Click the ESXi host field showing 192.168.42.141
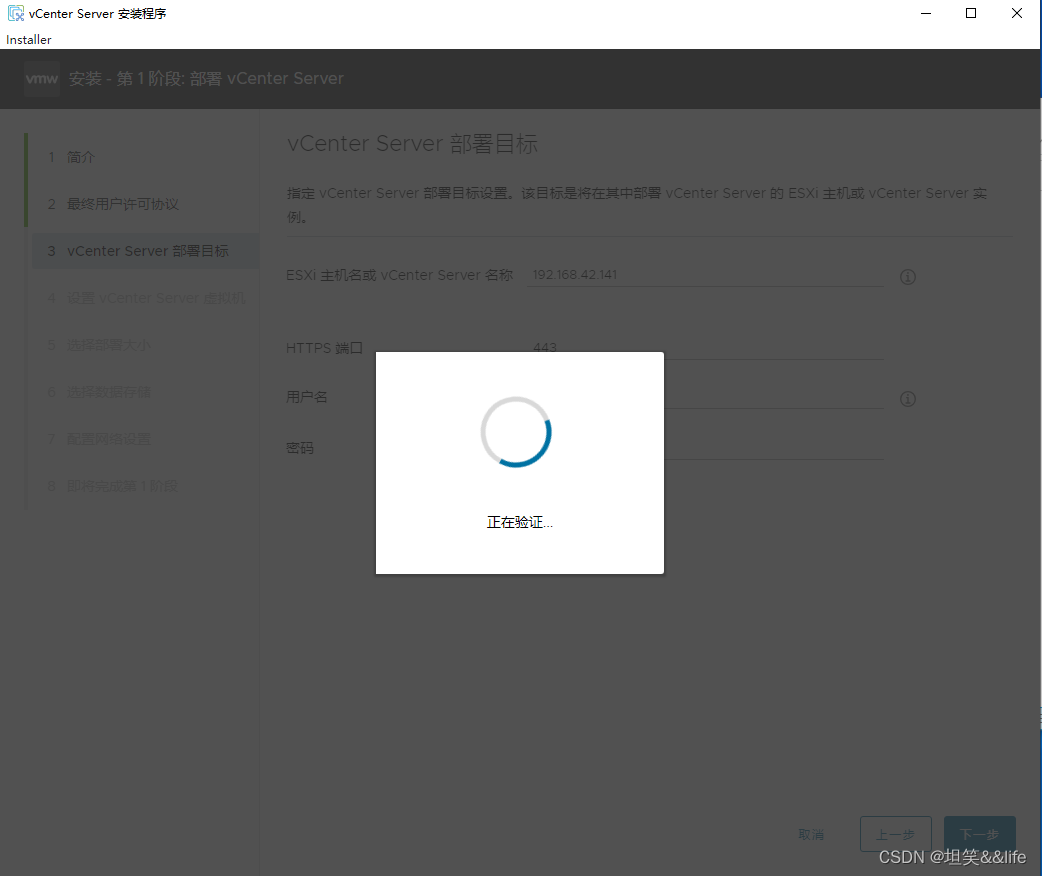 [705, 275]
